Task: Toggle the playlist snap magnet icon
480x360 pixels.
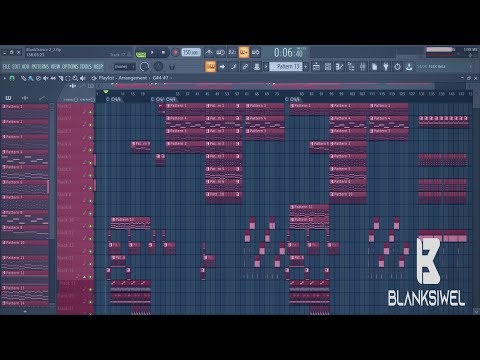Action: pyautogui.click(x=12, y=78)
